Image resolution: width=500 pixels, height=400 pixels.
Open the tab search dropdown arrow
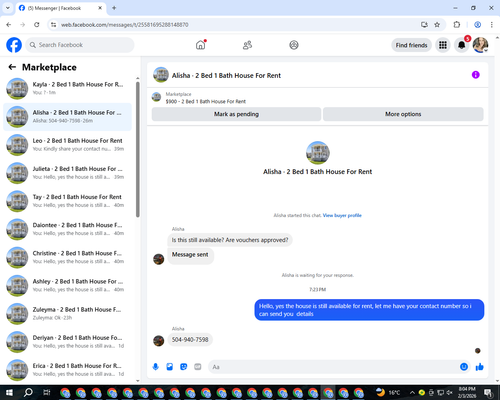tap(8, 8)
